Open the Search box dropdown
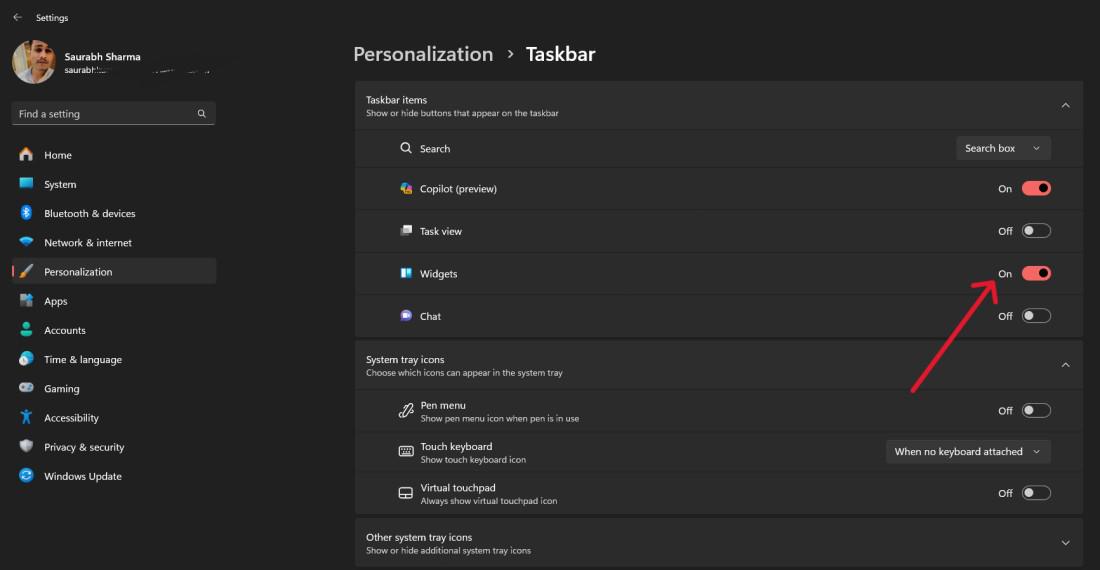 coord(1003,149)
